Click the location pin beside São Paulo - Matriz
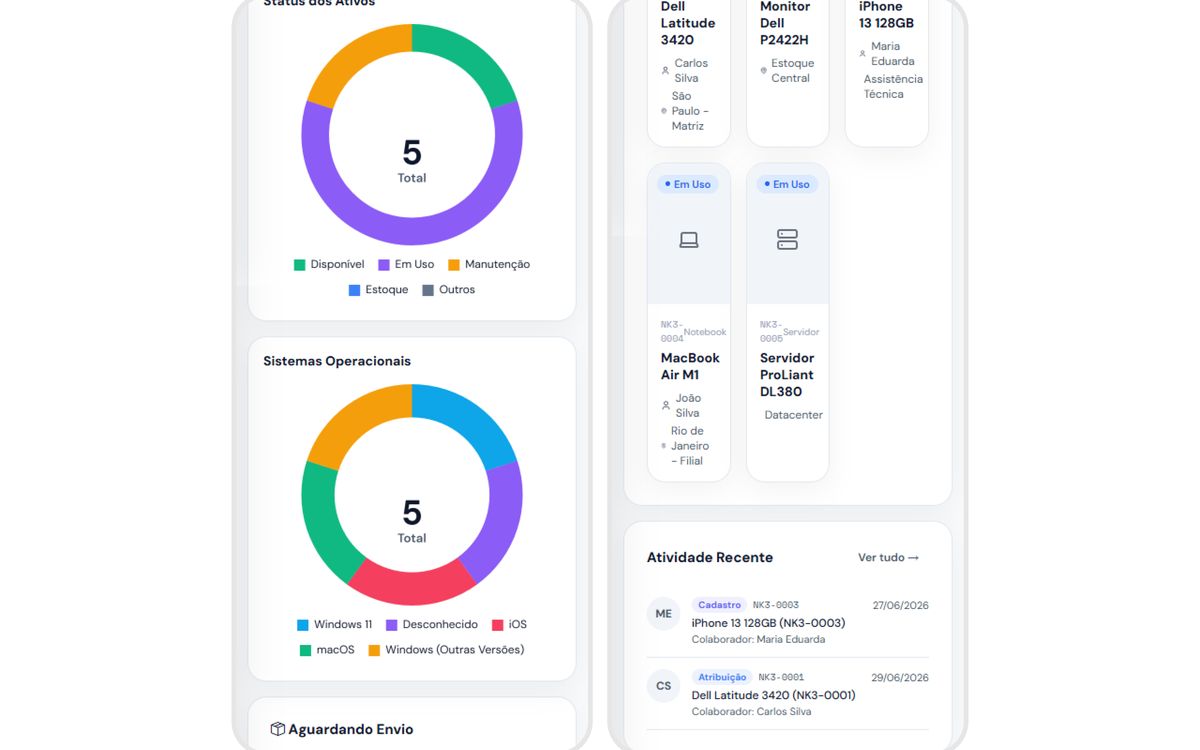 coord(664,111)
